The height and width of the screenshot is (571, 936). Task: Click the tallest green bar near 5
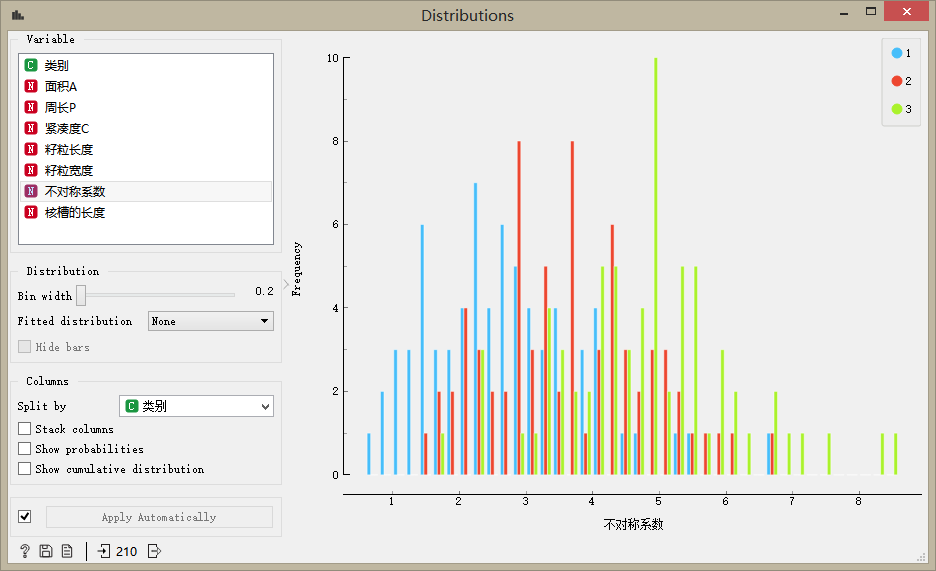pyautogui.click(x=655, y=266)
